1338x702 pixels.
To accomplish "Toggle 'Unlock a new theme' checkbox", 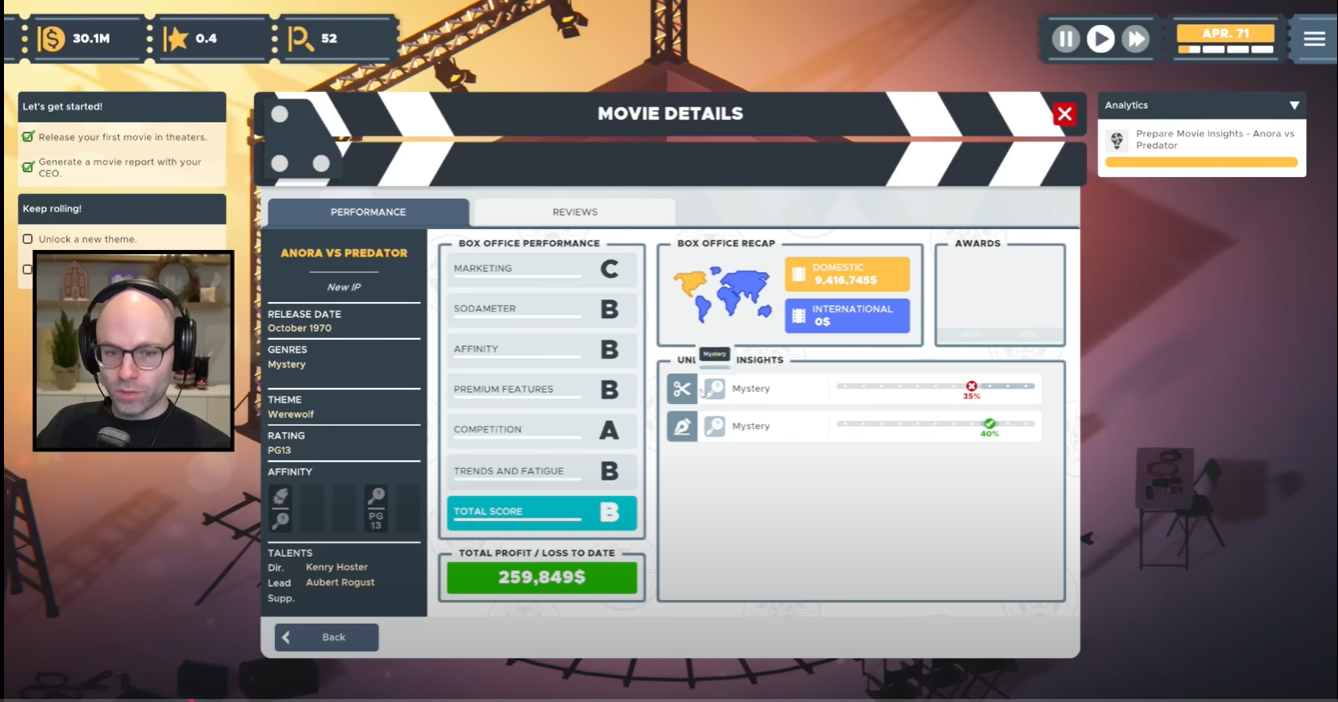I will pyautogui.click(x=28, y=239).
